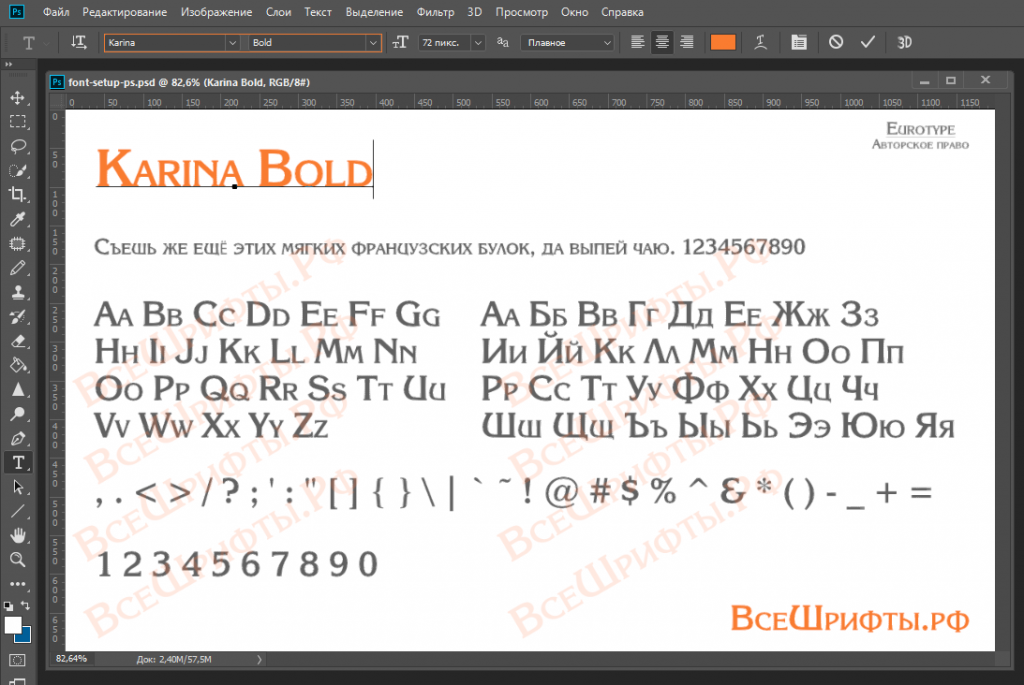Open the font family dropdown Karina

point(232,43)
